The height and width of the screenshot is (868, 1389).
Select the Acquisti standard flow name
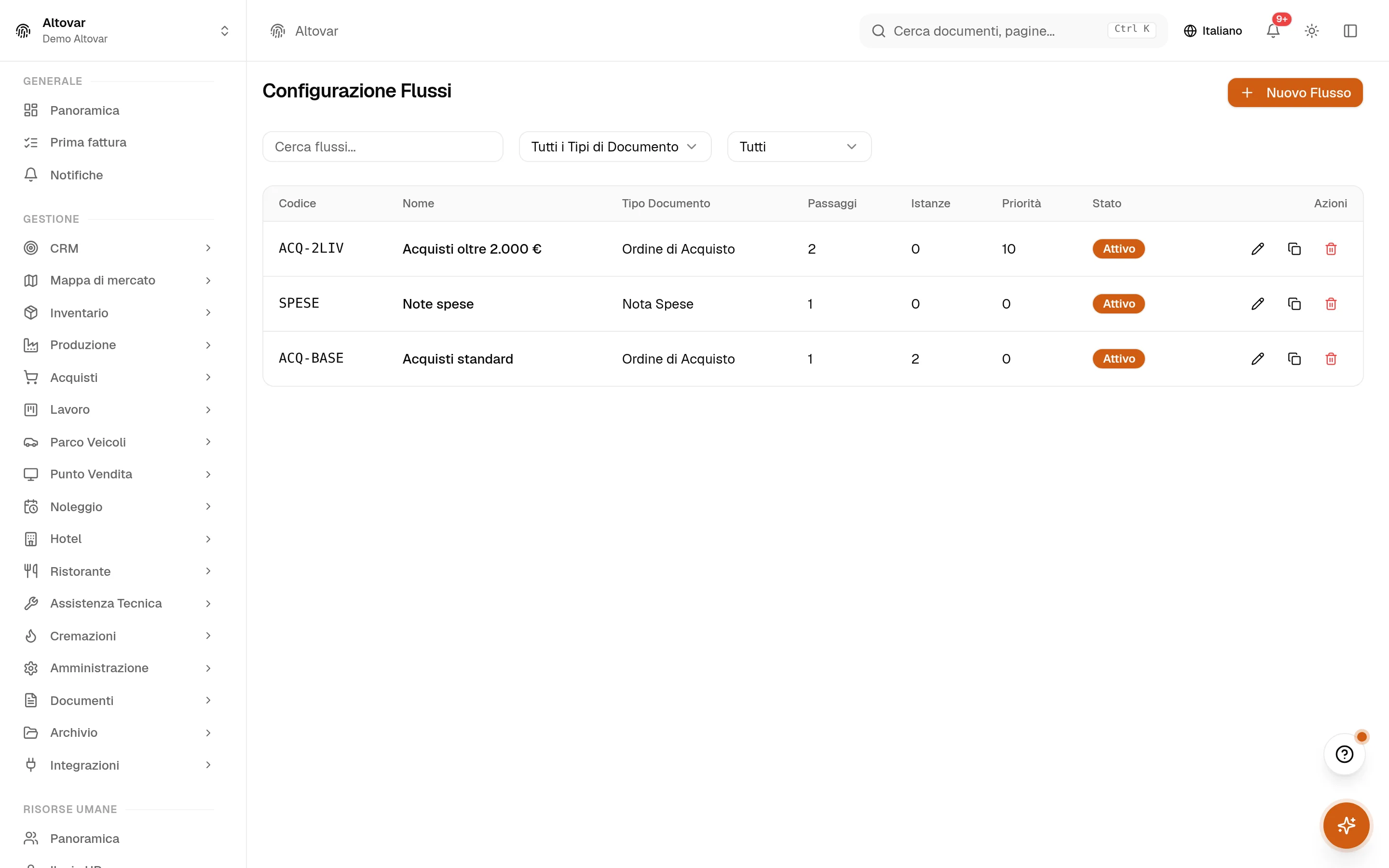pos(457,359)
